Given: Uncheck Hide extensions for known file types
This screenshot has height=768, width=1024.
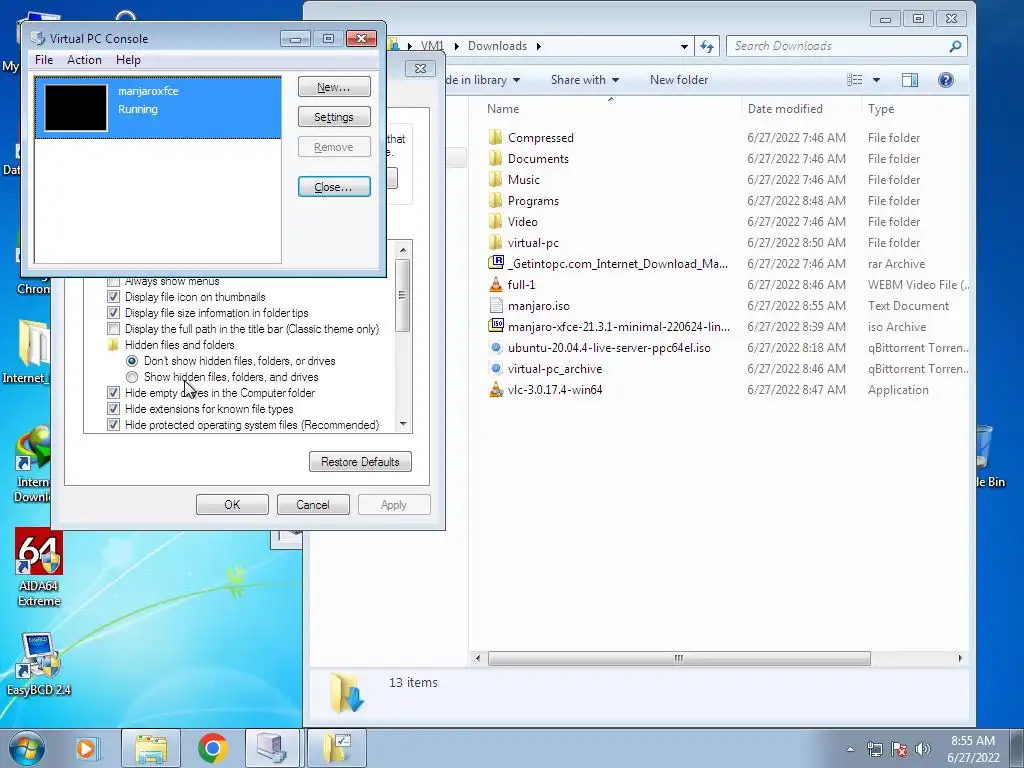Looking at the screenshot, I should coord(113,409).
